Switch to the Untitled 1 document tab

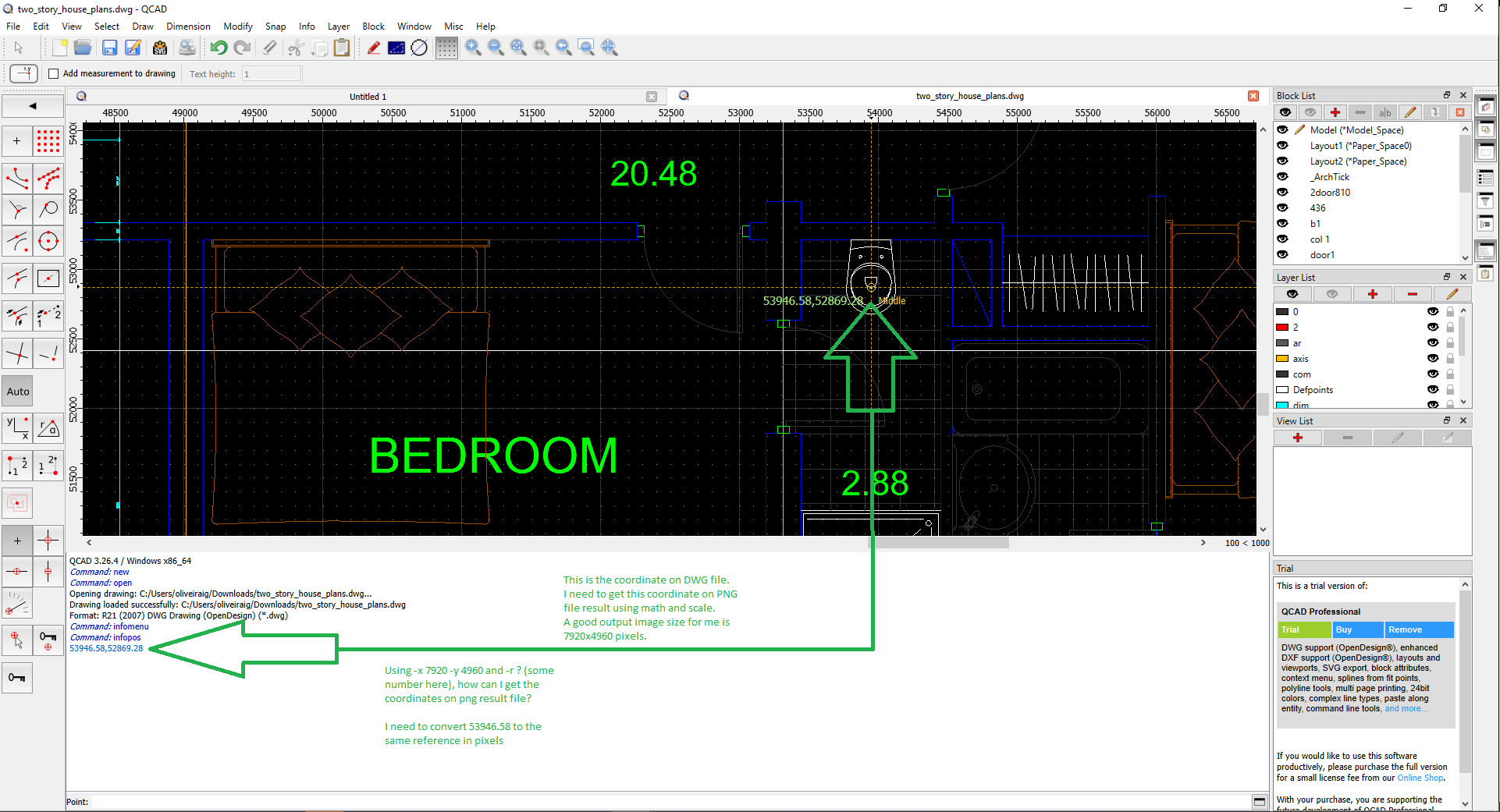368,97
